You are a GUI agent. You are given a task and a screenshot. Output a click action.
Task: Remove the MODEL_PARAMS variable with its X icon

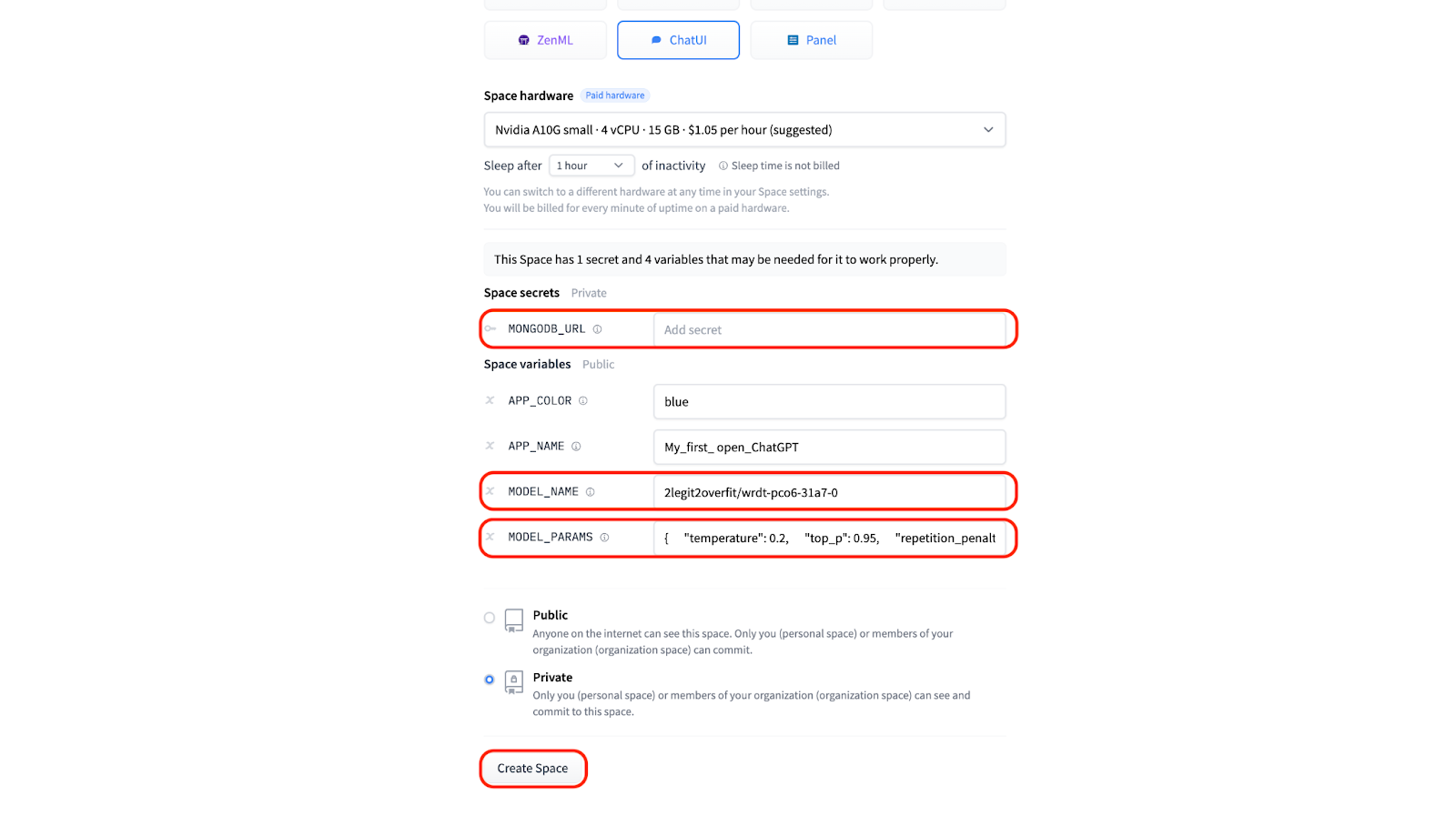(490, 537)
